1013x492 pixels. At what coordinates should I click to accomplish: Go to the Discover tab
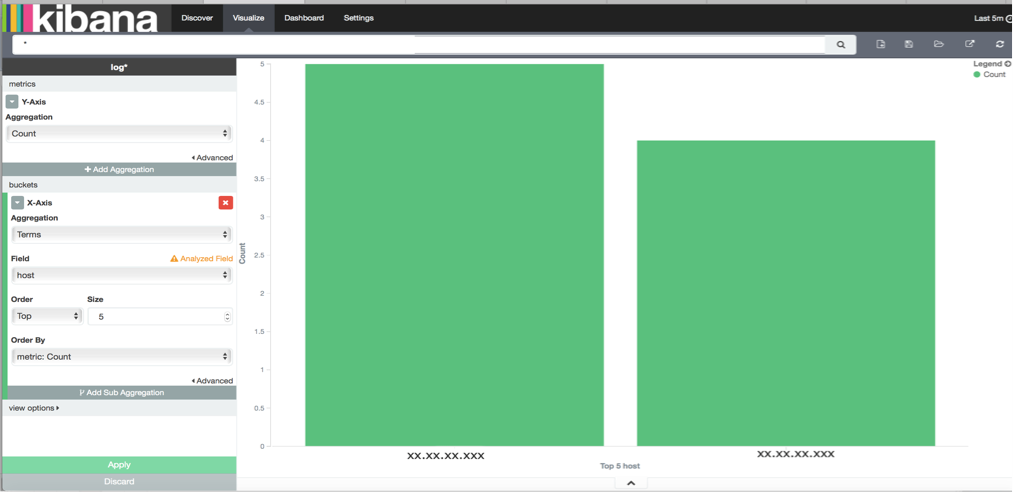[x=197, y=18]
